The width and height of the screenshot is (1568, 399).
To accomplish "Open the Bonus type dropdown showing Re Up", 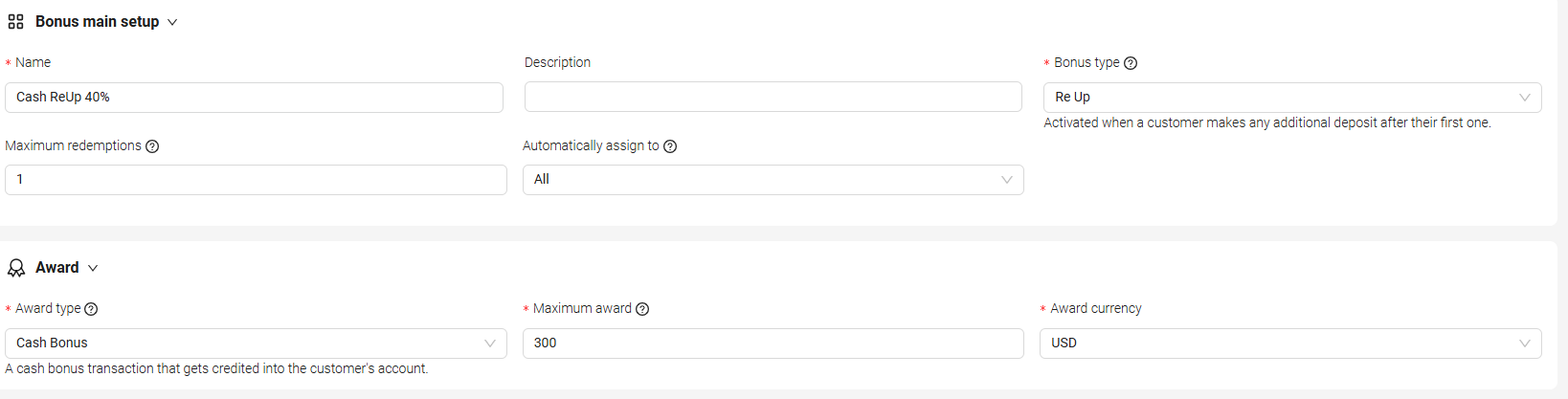I will 1291,98.
